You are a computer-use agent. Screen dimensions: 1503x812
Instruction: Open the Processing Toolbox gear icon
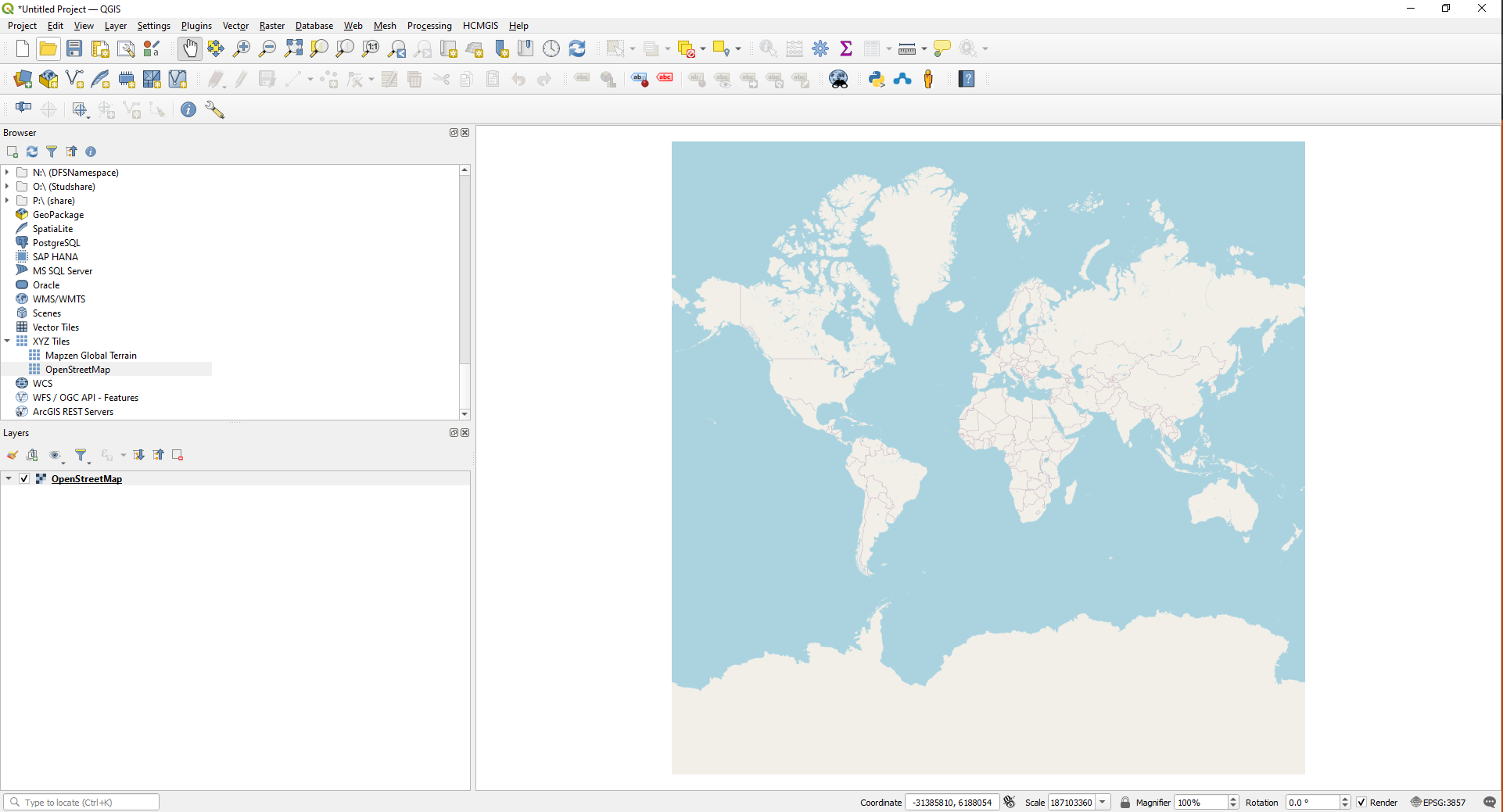click(x=820, y=48)
